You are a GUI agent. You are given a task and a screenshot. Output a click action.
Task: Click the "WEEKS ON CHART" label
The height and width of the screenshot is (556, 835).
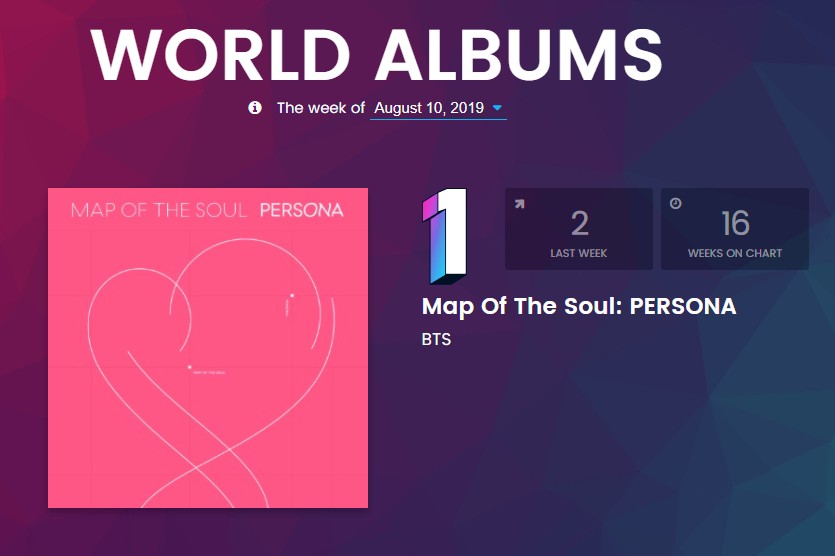click(735, 253)
